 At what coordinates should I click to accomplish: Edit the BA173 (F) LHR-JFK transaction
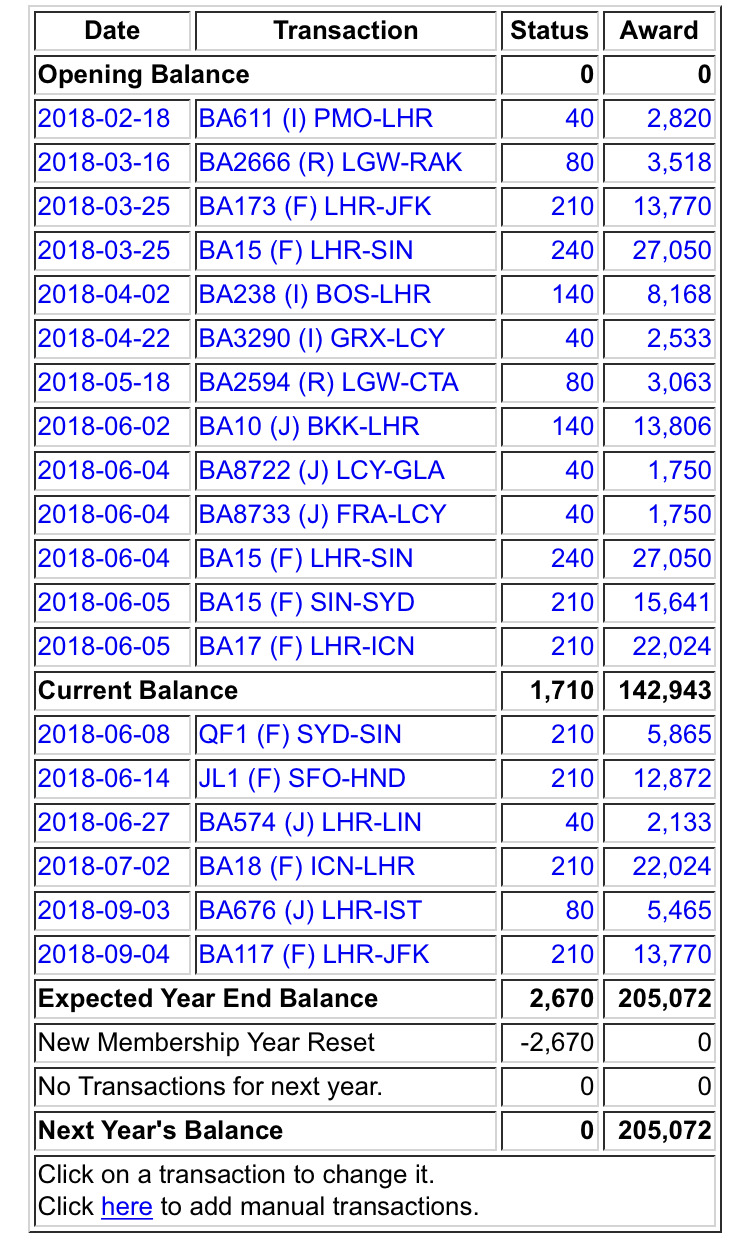click(x=315, y=207)
